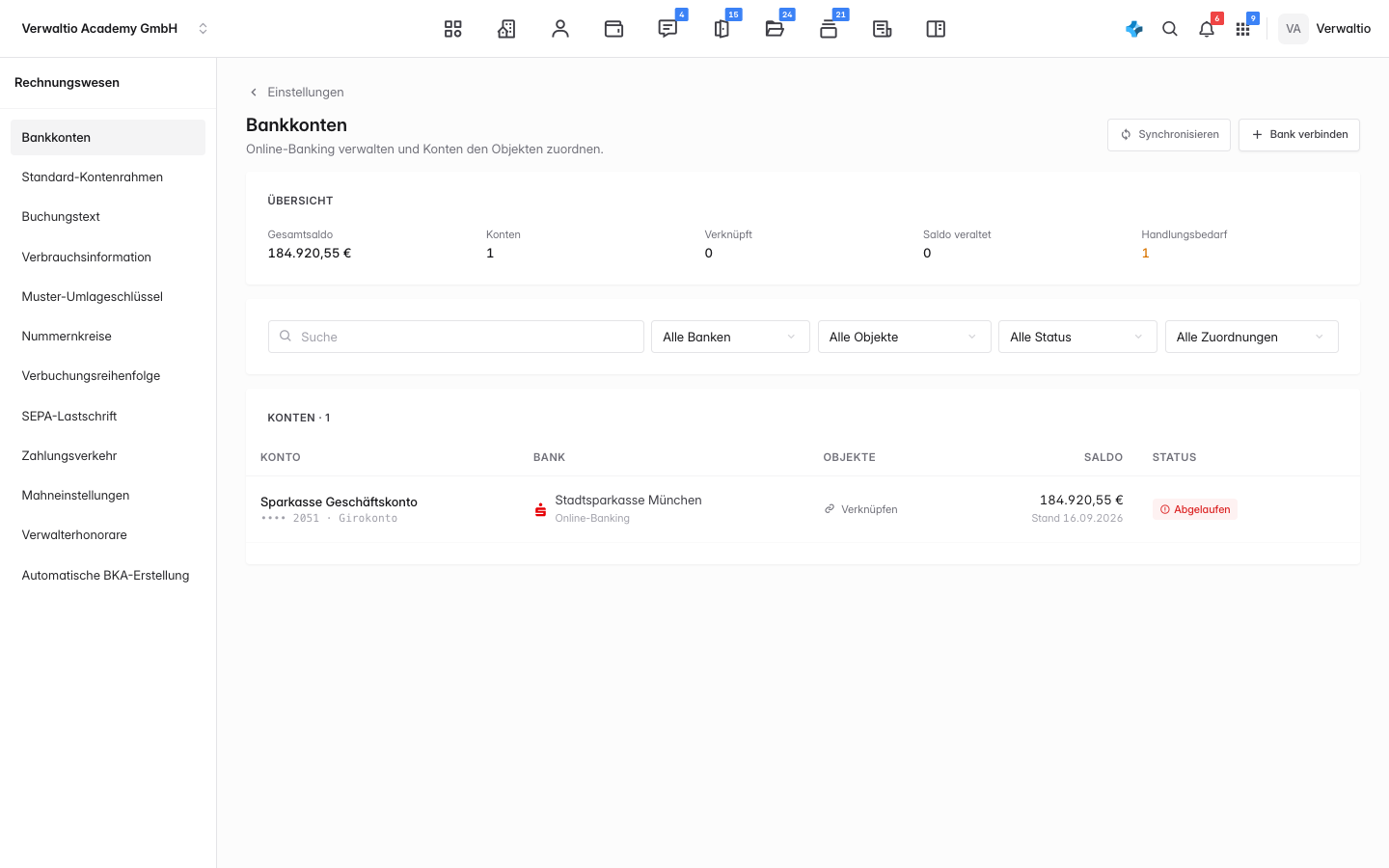Open Automatische BKA-Erstellung settings
Image resolution: width=1389 pixels, height=868 pixels.
tap(108, 576)
